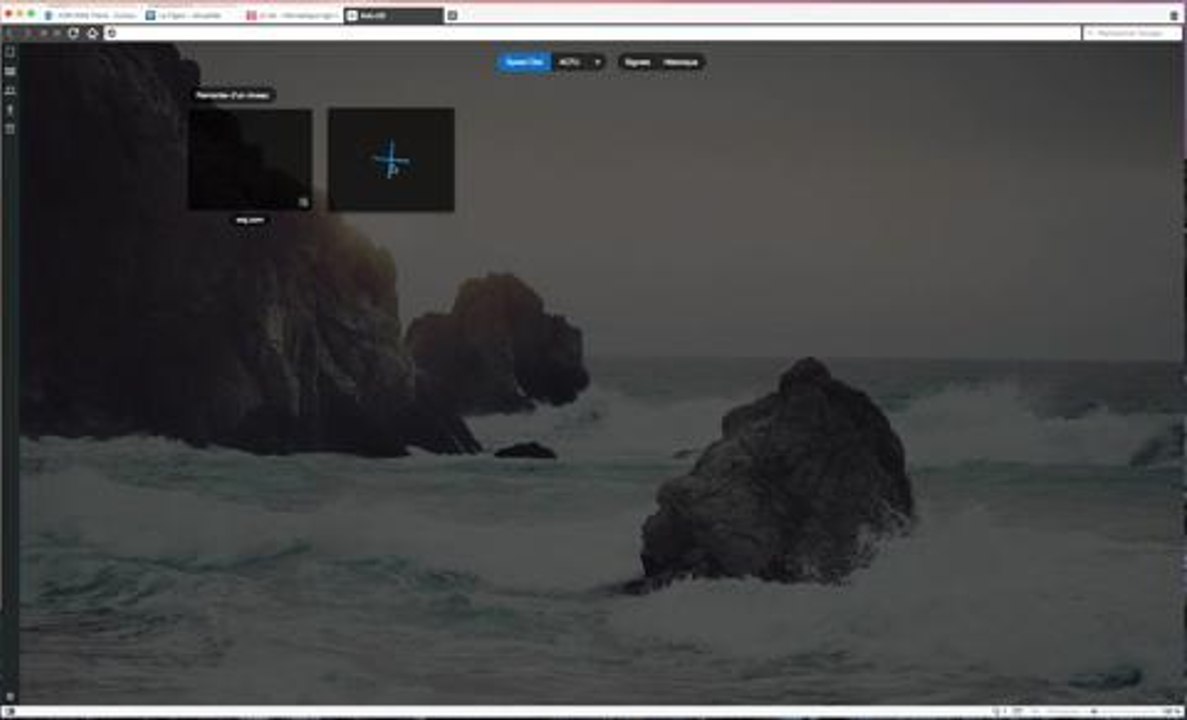Open the Bookmarks panel in sidebar
The image size is (1187, 720).
tap(10, 51)
